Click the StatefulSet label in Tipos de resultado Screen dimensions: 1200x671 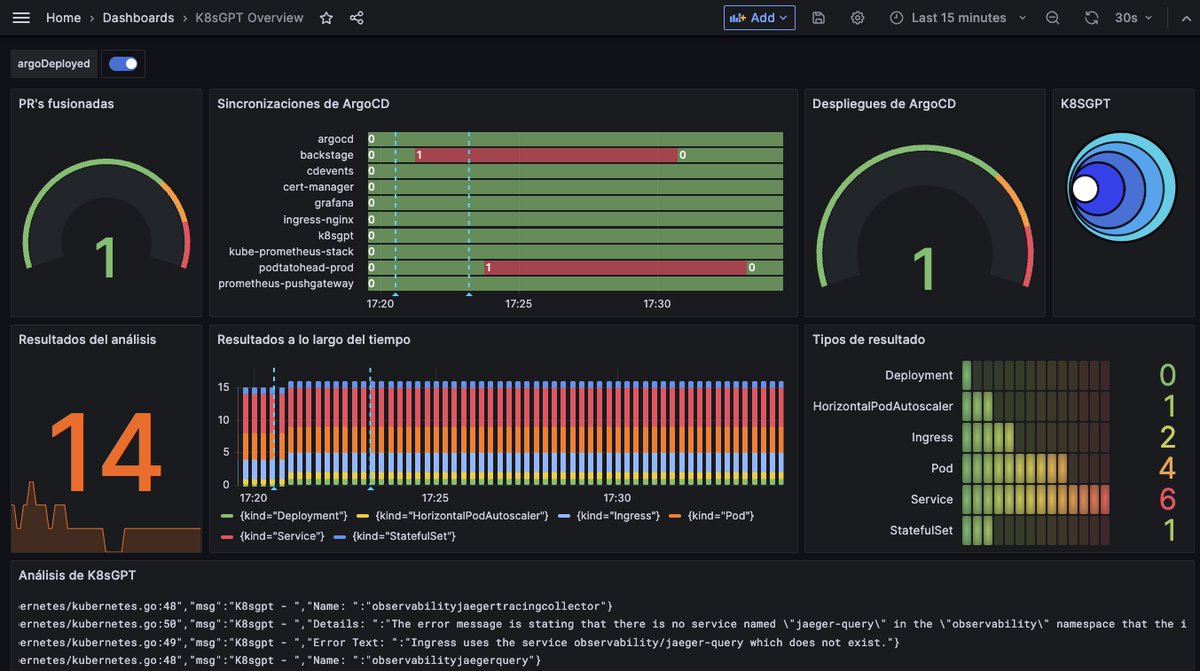(921, 530)
